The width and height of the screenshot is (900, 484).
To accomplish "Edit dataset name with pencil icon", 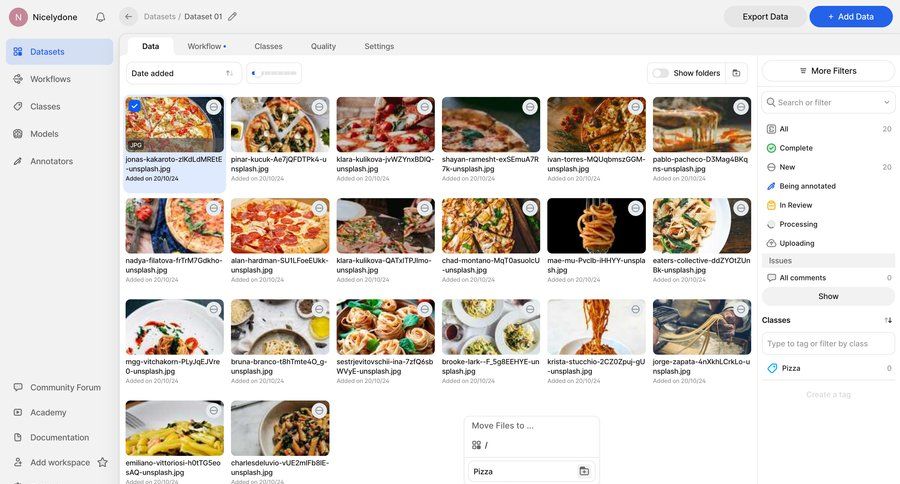I will [x=232, y=17].
